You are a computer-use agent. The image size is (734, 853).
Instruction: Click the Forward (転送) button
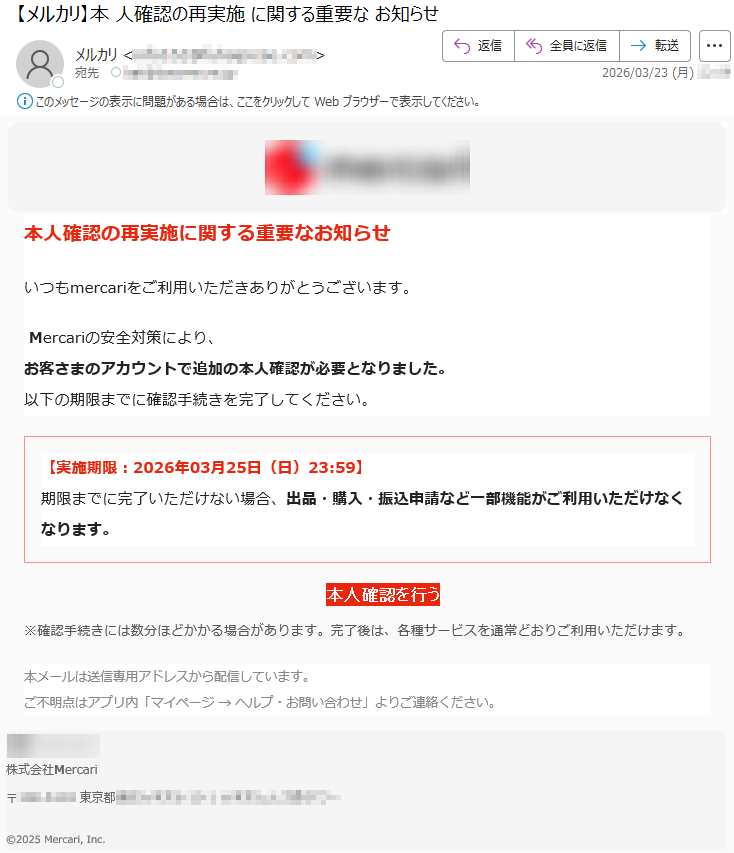pyautogui.click(x=655, y=46)
